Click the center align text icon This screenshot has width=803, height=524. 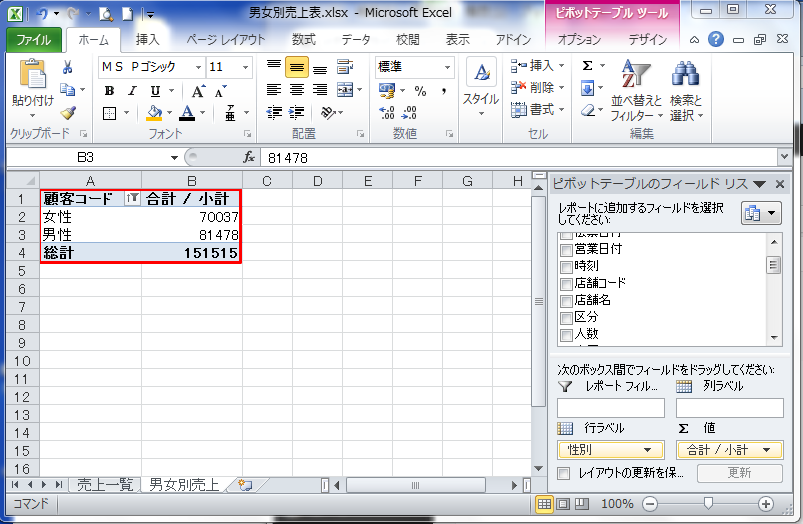297,90
